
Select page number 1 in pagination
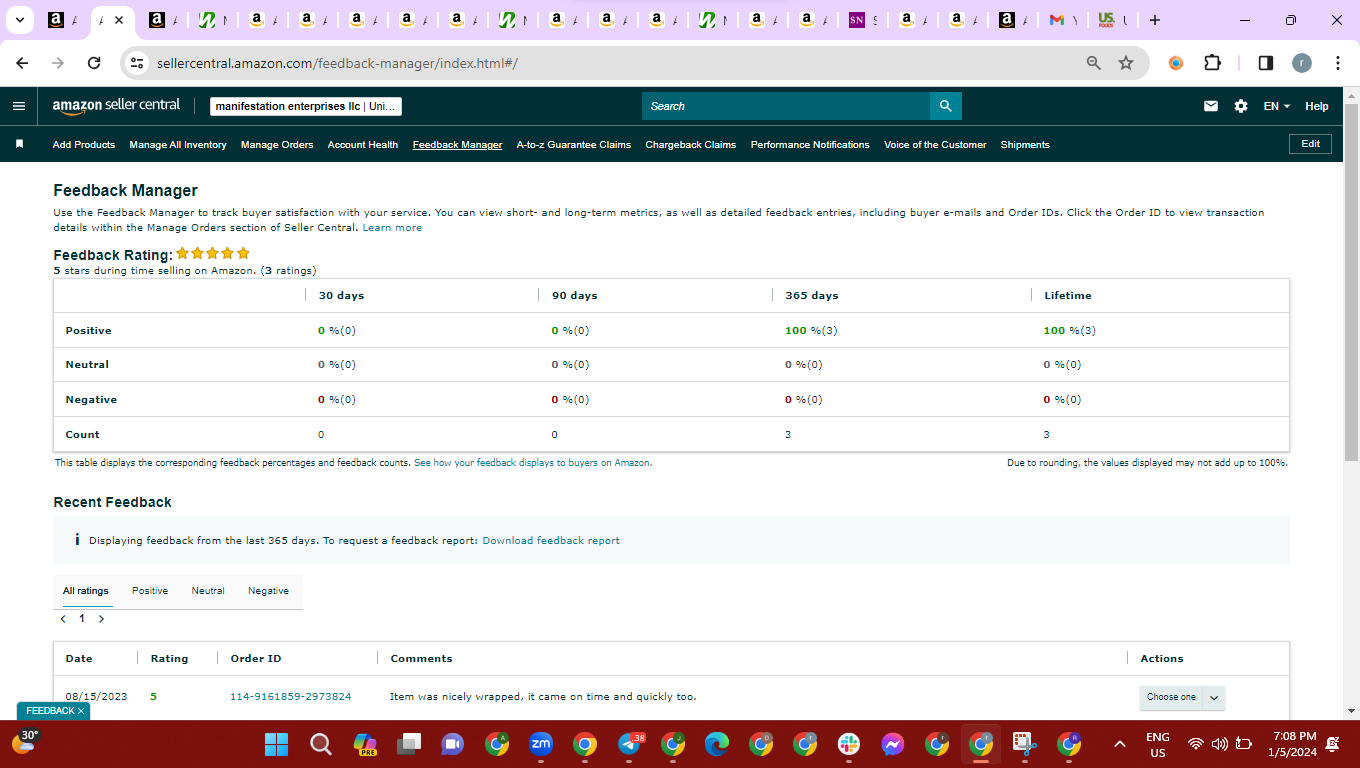[82, 619]
